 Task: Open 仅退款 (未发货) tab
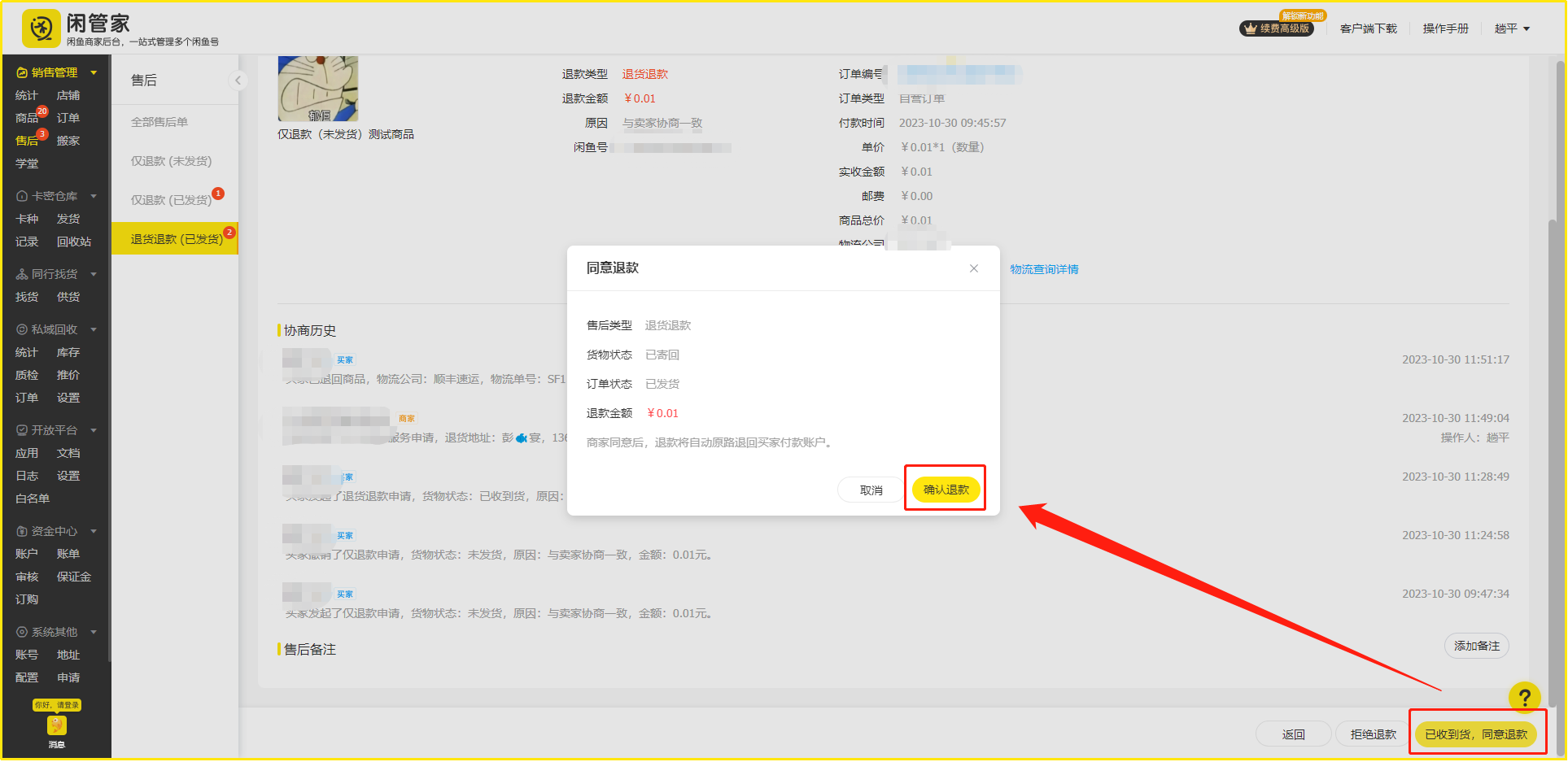click(171, 161)
